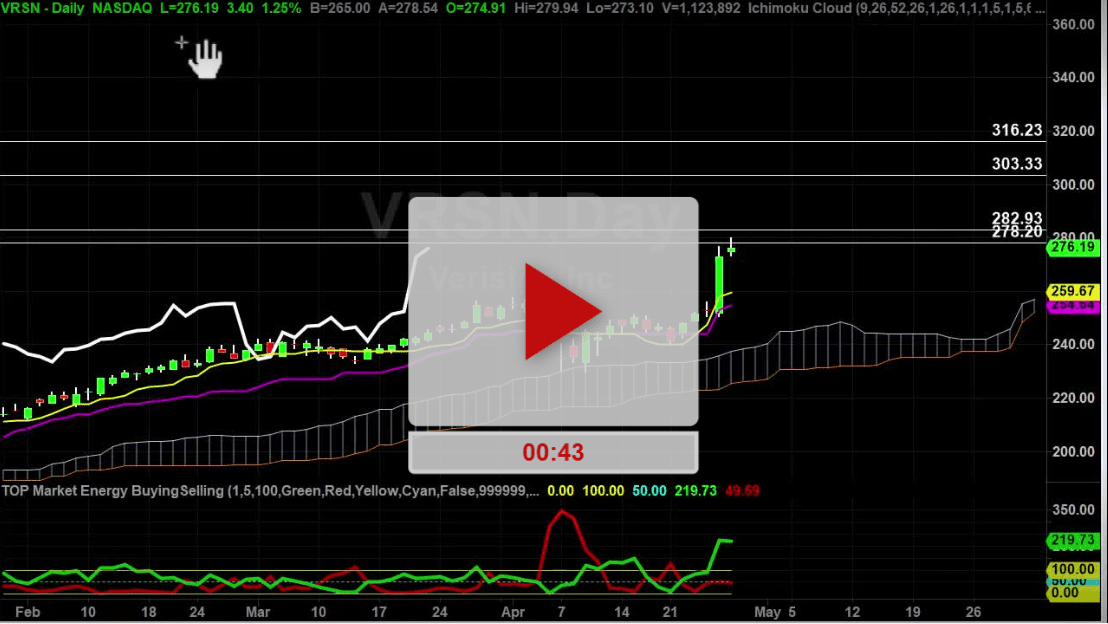This screenshot has height=624, width=1108.
Task: Click the VRSN - Daily symbol title
Action: point(42,8)
